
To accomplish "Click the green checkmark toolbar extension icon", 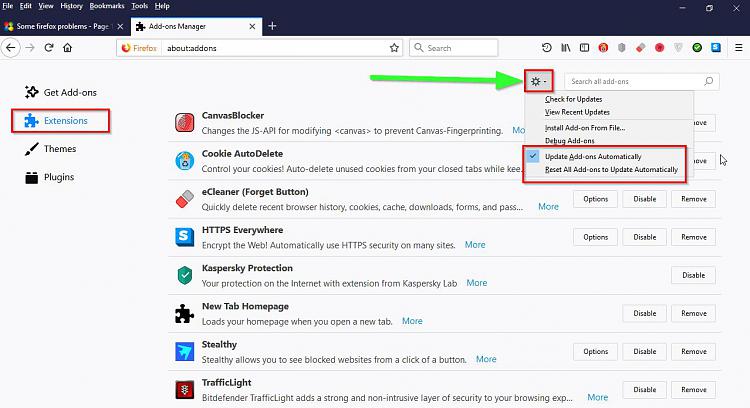I will (697, 48).
